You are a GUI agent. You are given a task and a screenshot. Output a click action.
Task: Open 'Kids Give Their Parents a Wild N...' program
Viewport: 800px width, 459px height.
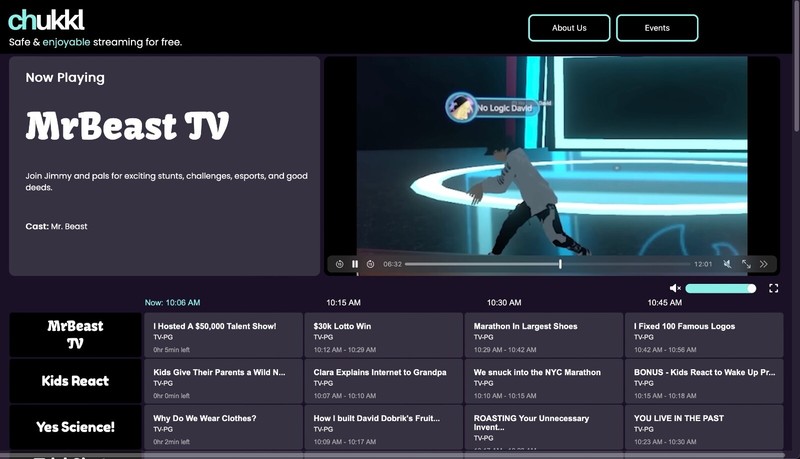pos(223,381)
